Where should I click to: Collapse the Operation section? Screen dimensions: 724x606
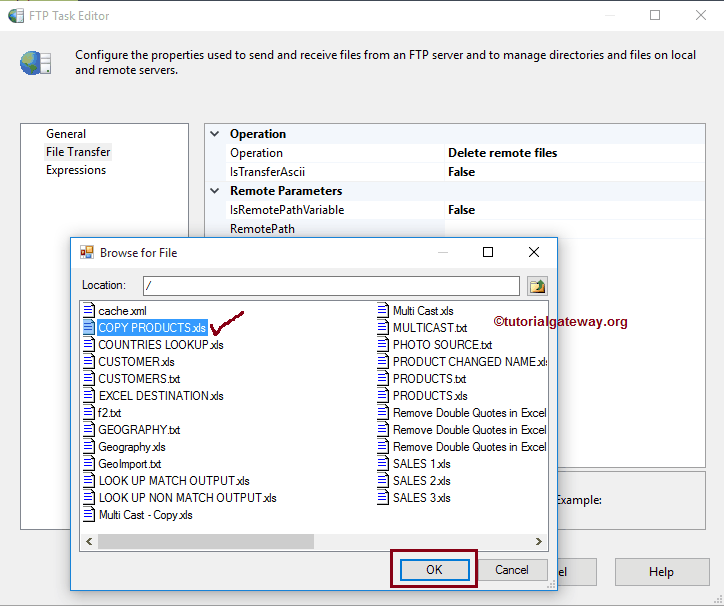click(x=215, y=134)
